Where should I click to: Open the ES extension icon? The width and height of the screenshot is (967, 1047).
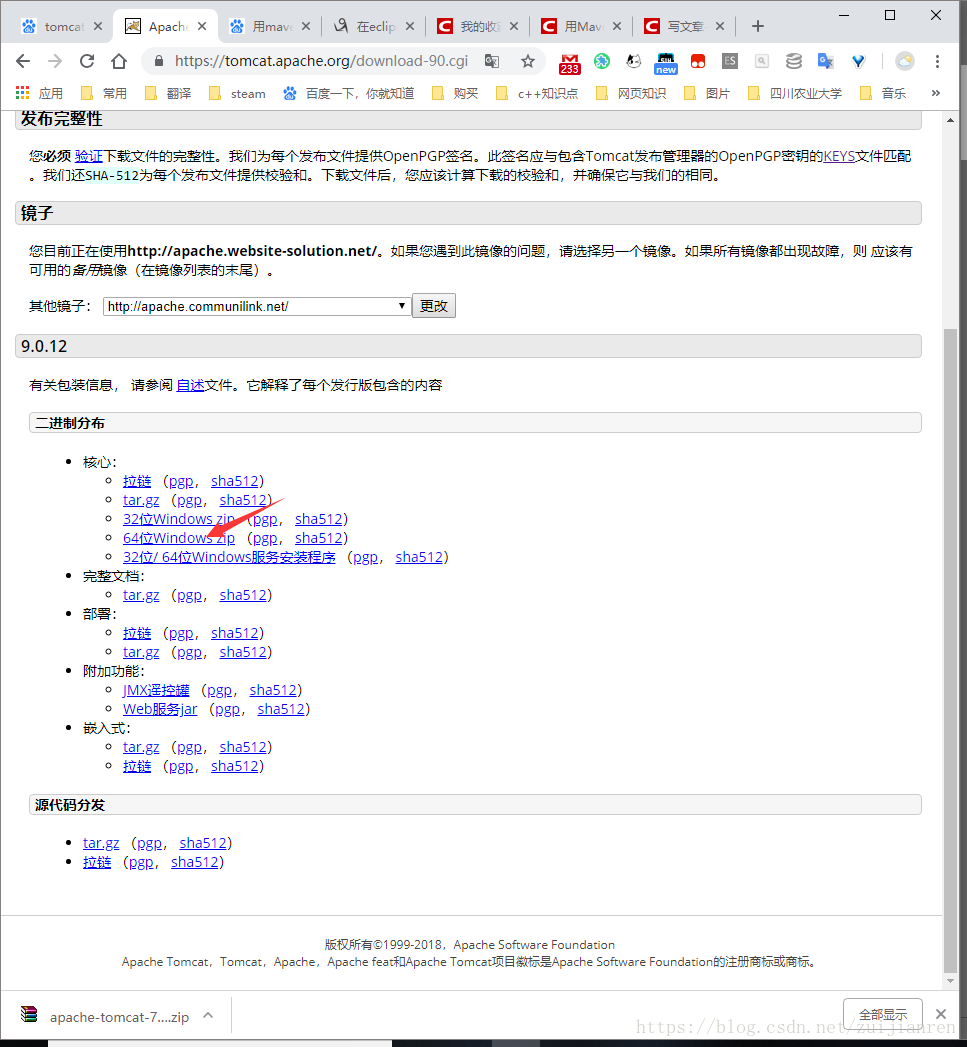pyautogui.click(x=730, y=61)
